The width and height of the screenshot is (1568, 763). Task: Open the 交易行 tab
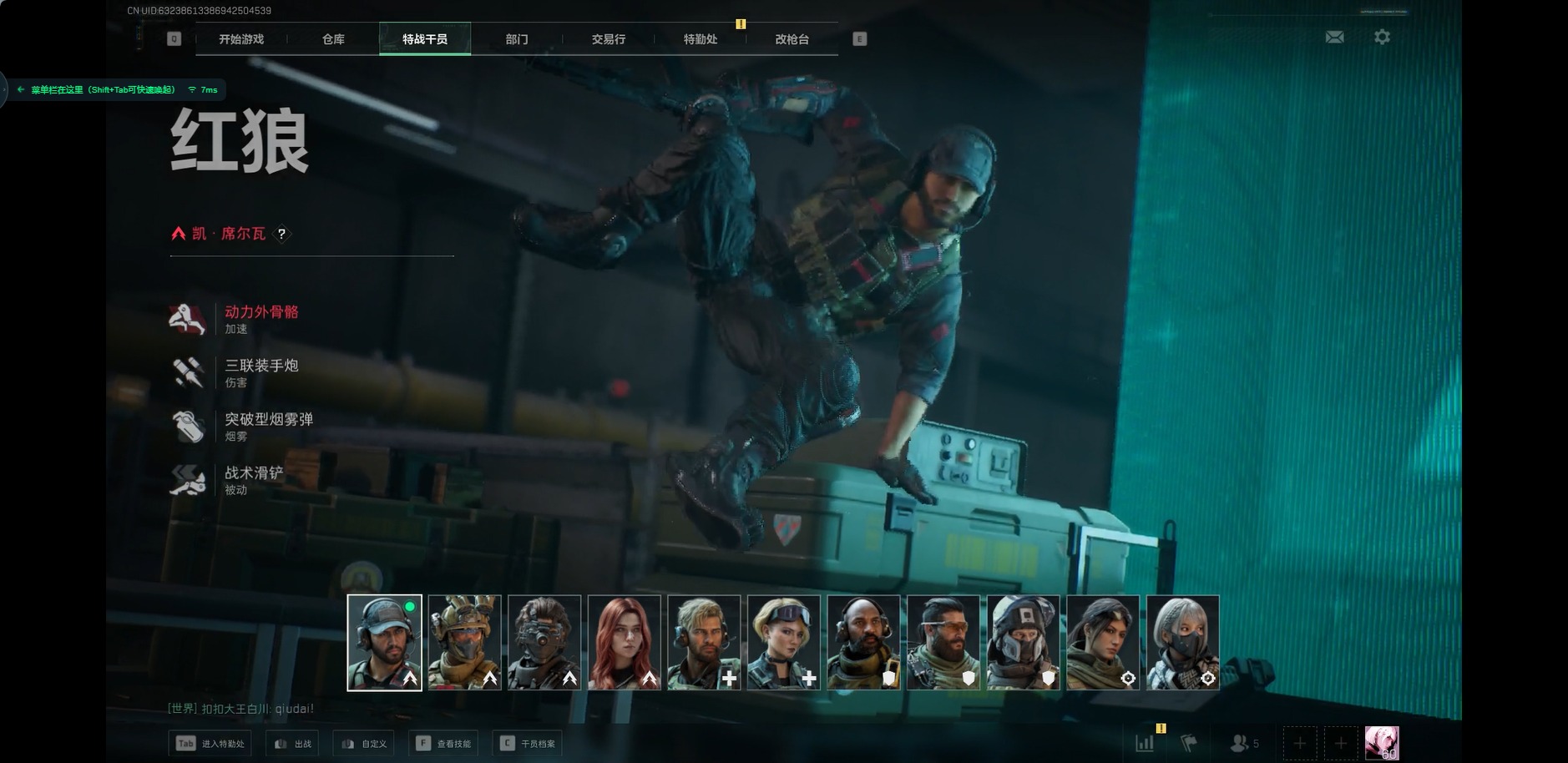pos(609,39)
